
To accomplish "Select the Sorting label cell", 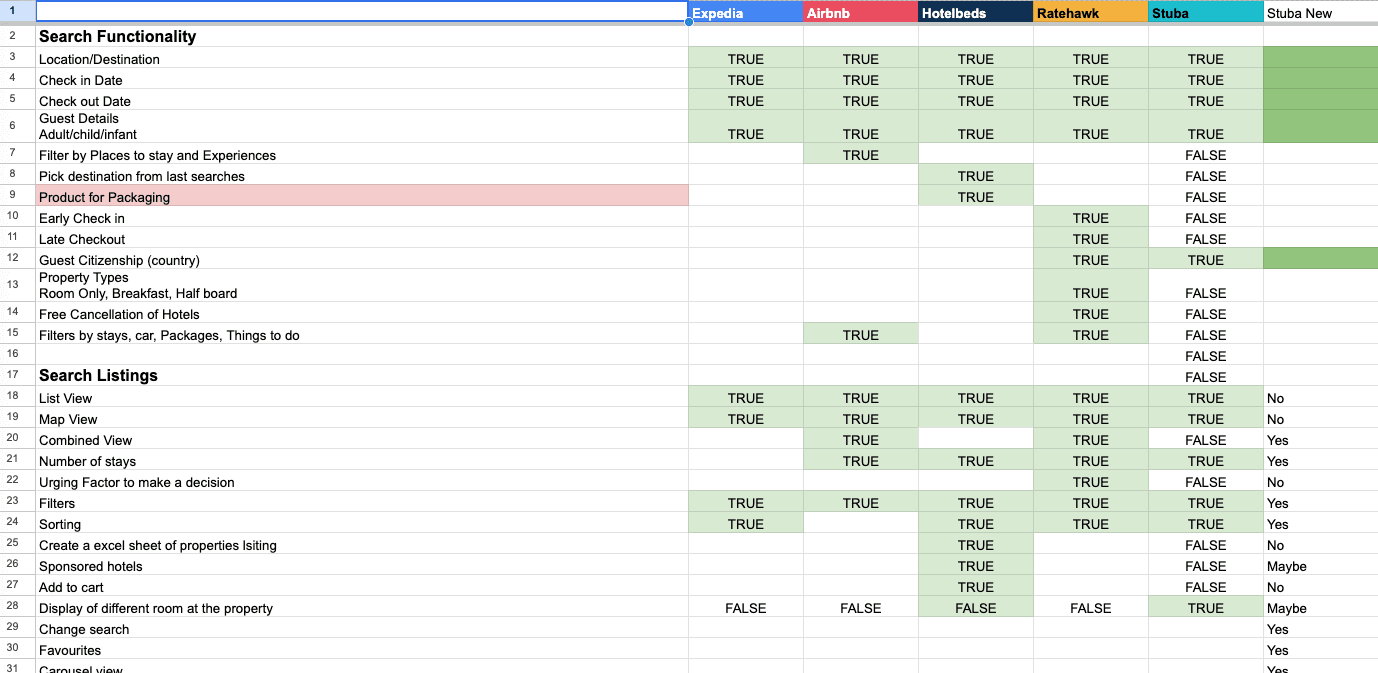I will pyautogui.click(x=362, y=523).
